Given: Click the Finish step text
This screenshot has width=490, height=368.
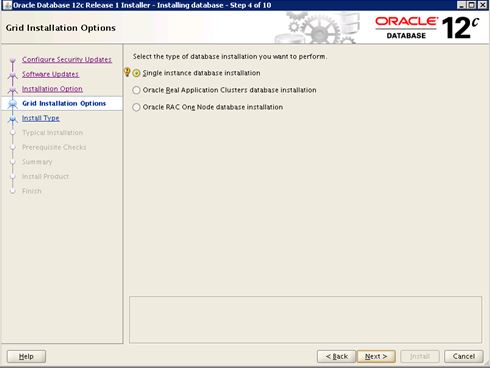Looking at the screenshot, I should point(32,191).
